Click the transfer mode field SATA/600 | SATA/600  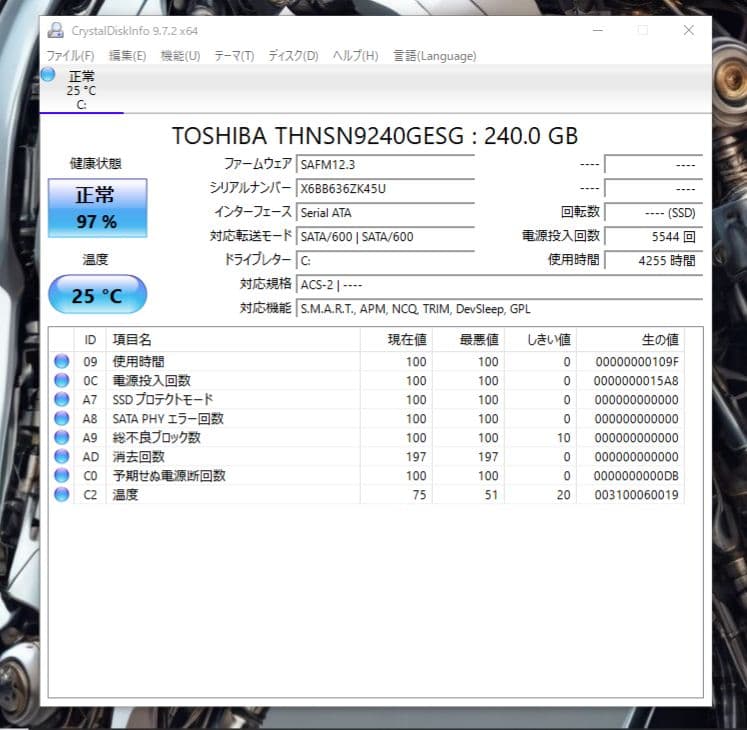[x=385, y=237]
